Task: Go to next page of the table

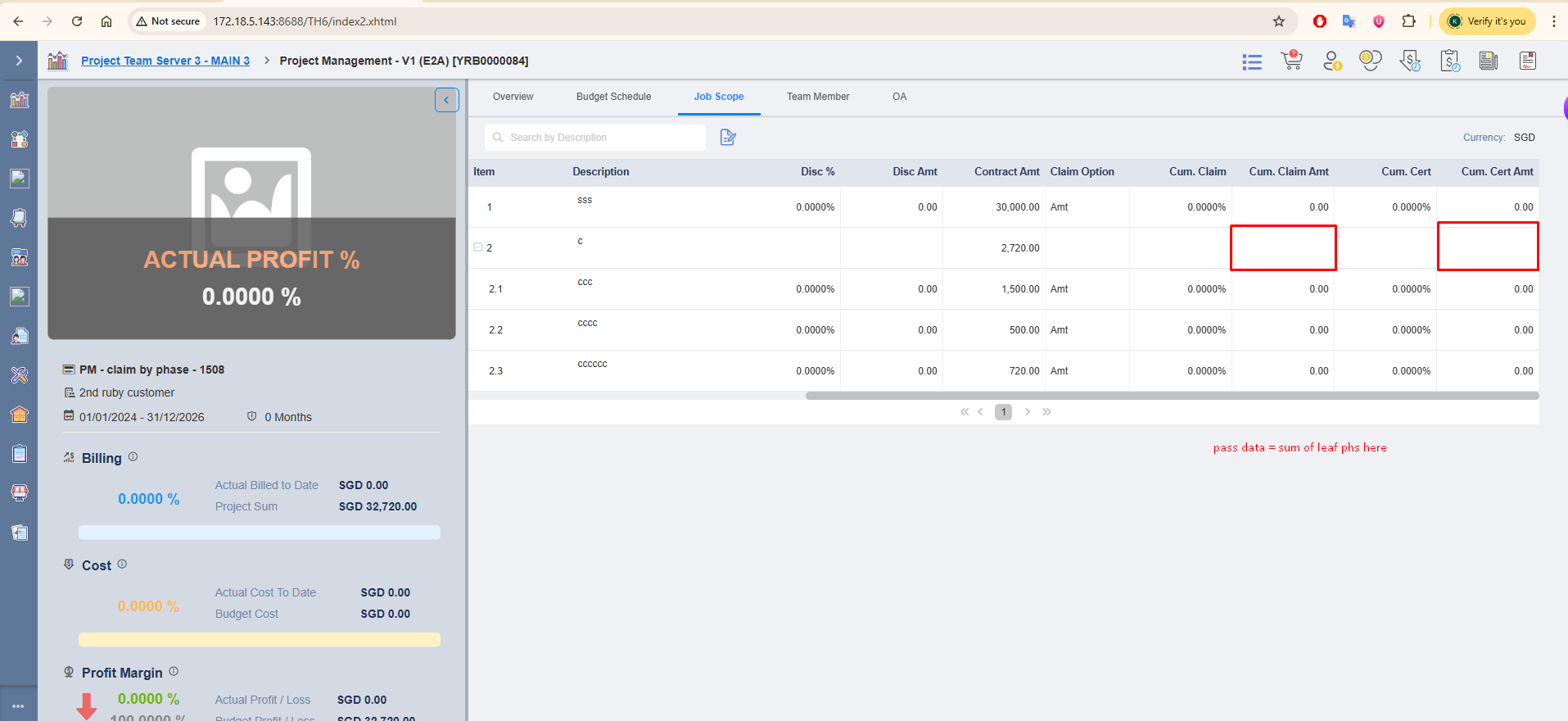Action: [1028, 412]
